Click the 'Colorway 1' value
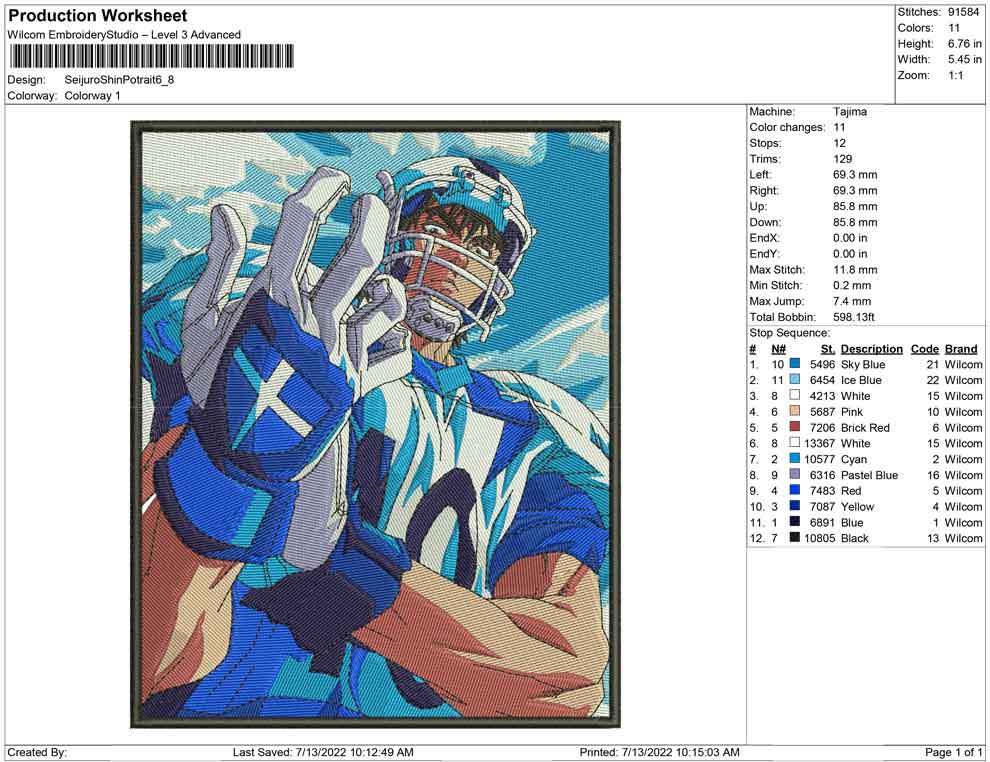Screen dimensions: 990x762 click(x=92, y=96)
